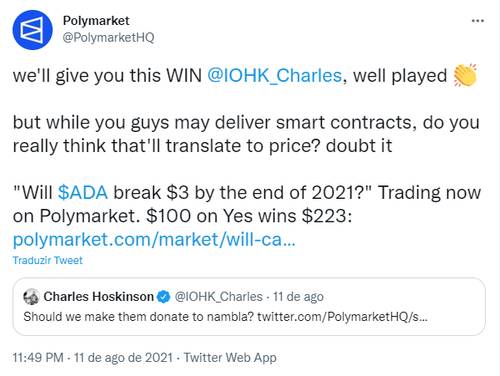
Task: Follow the polymarket.com/market link
Action: pyautogui.click(x=154, y=239)
